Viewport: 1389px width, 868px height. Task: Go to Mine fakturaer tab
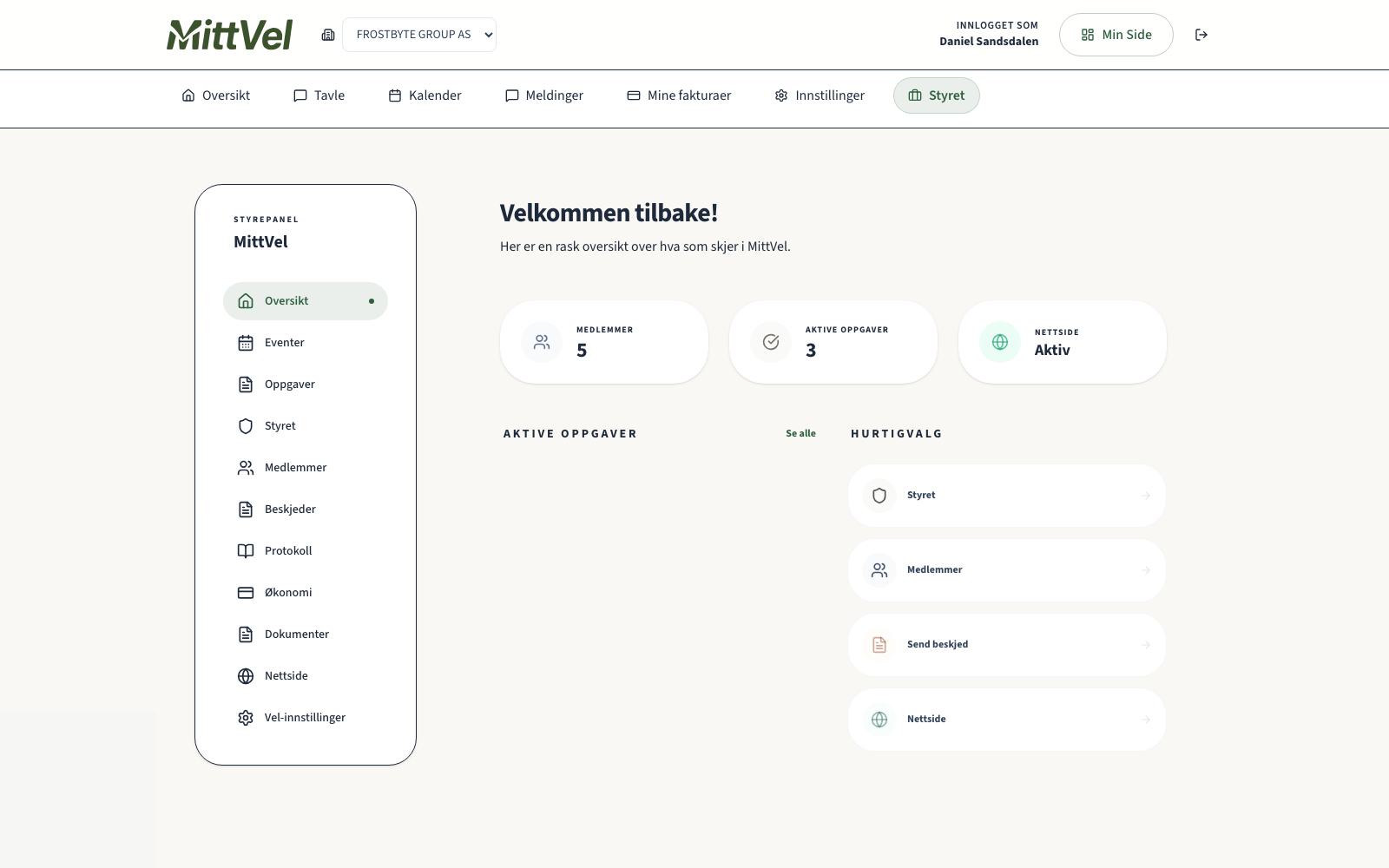[x=679, y=95]
